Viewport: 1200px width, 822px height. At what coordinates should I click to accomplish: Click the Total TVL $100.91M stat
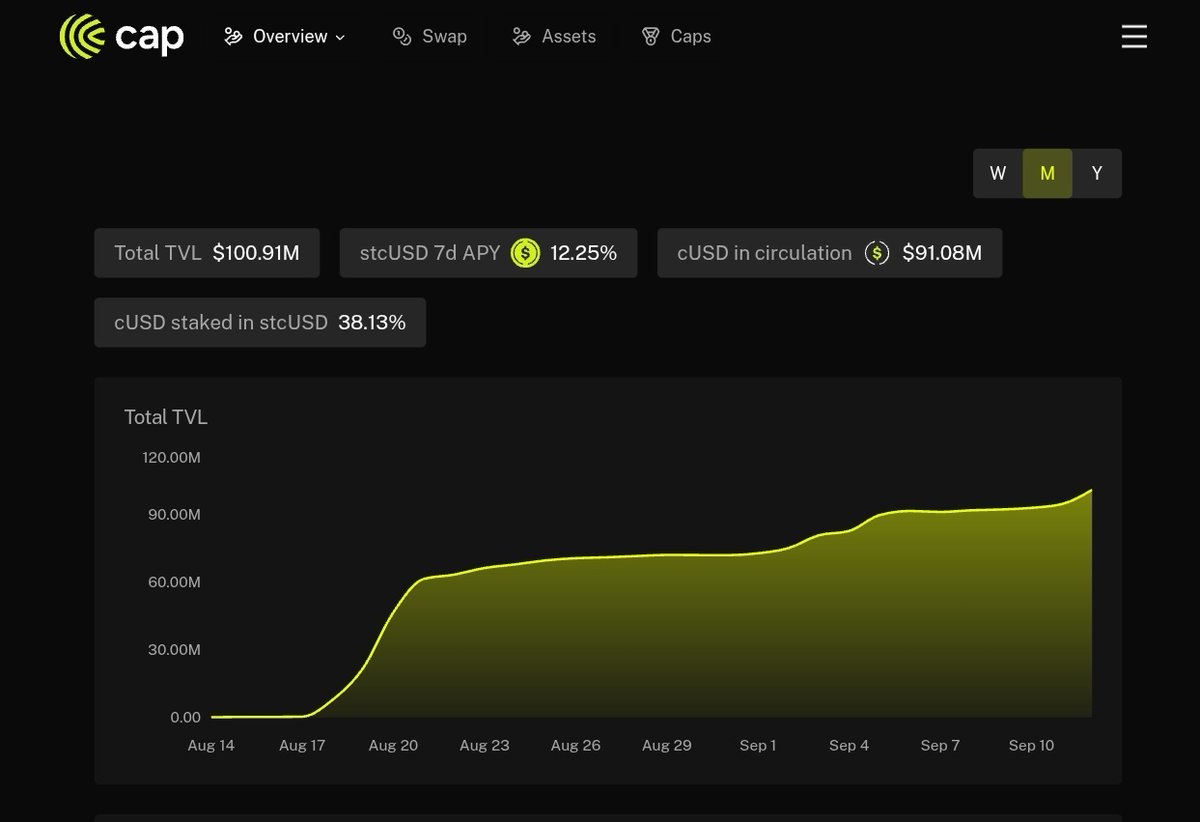point(207,253)
